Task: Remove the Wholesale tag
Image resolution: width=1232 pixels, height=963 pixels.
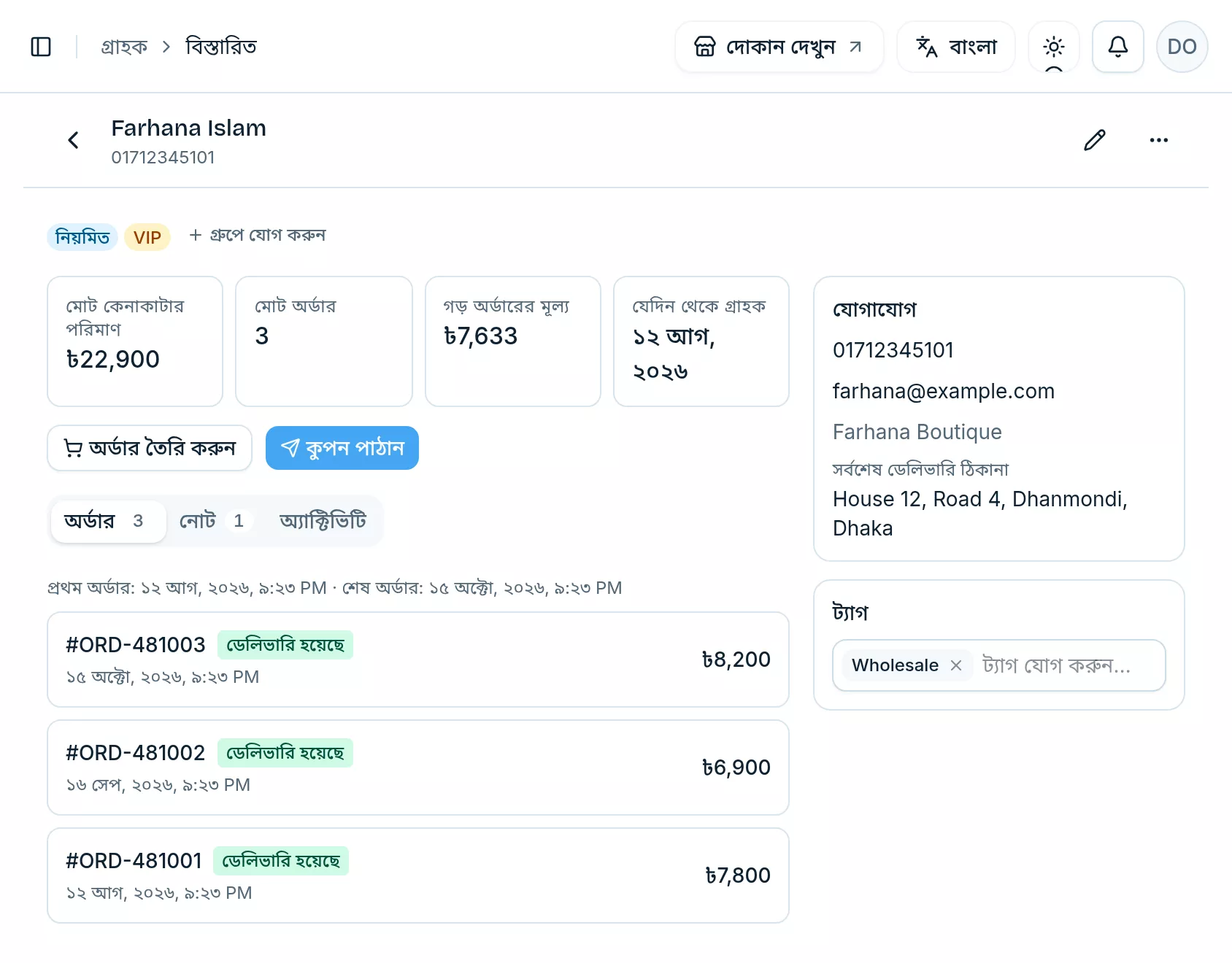Action: point(956,665)
